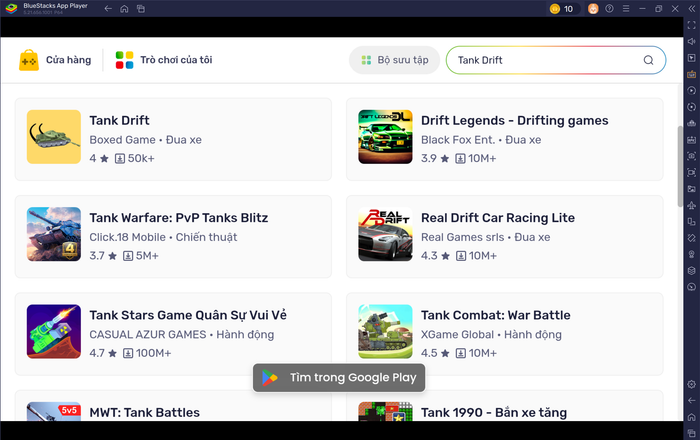This screenshot has width=700, height=440.
Task: Open MWT: Tank Battles listing
Action: pyautogui.click(x=173, y=406)
